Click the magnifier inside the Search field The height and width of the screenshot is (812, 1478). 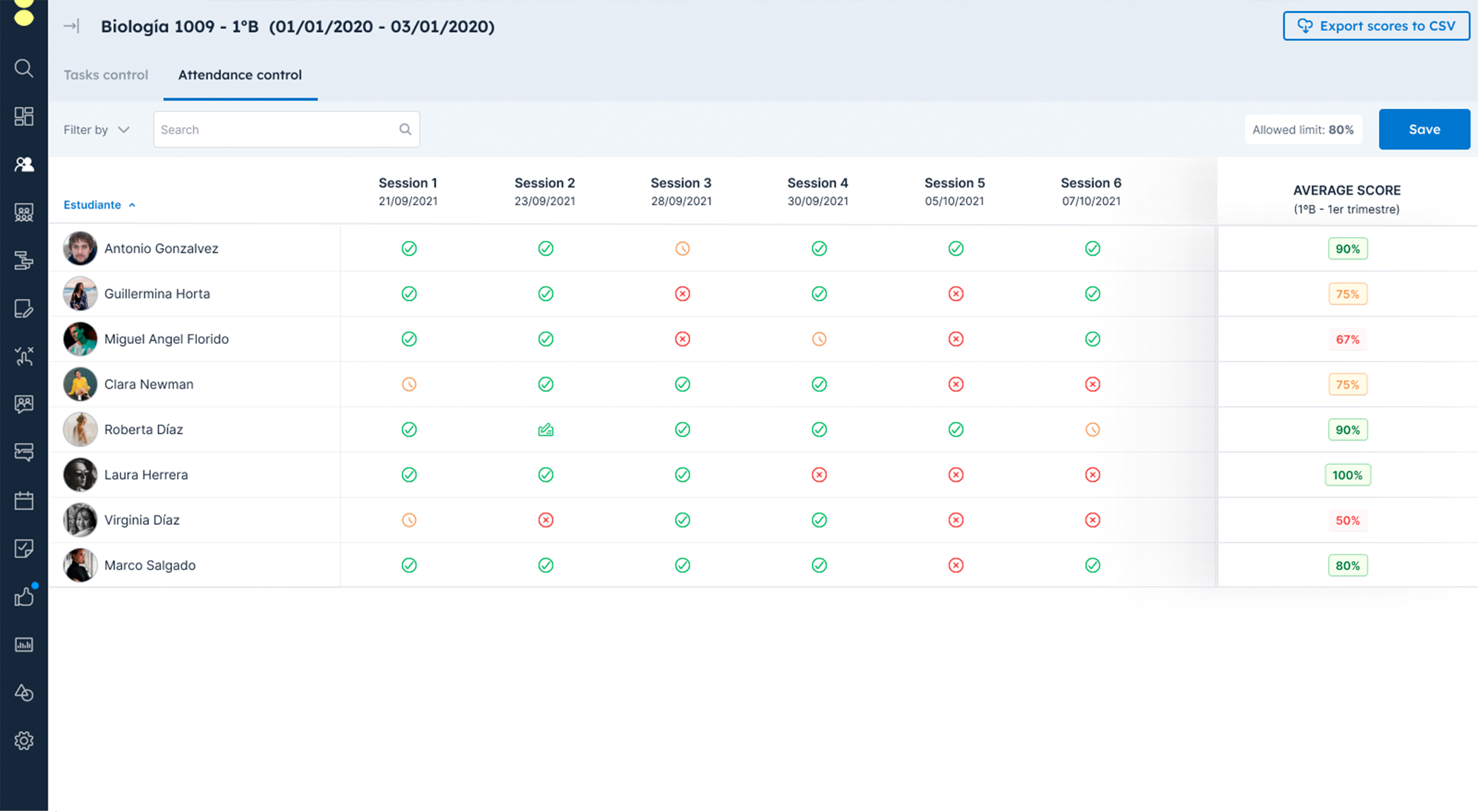click(x=405, y=130)
